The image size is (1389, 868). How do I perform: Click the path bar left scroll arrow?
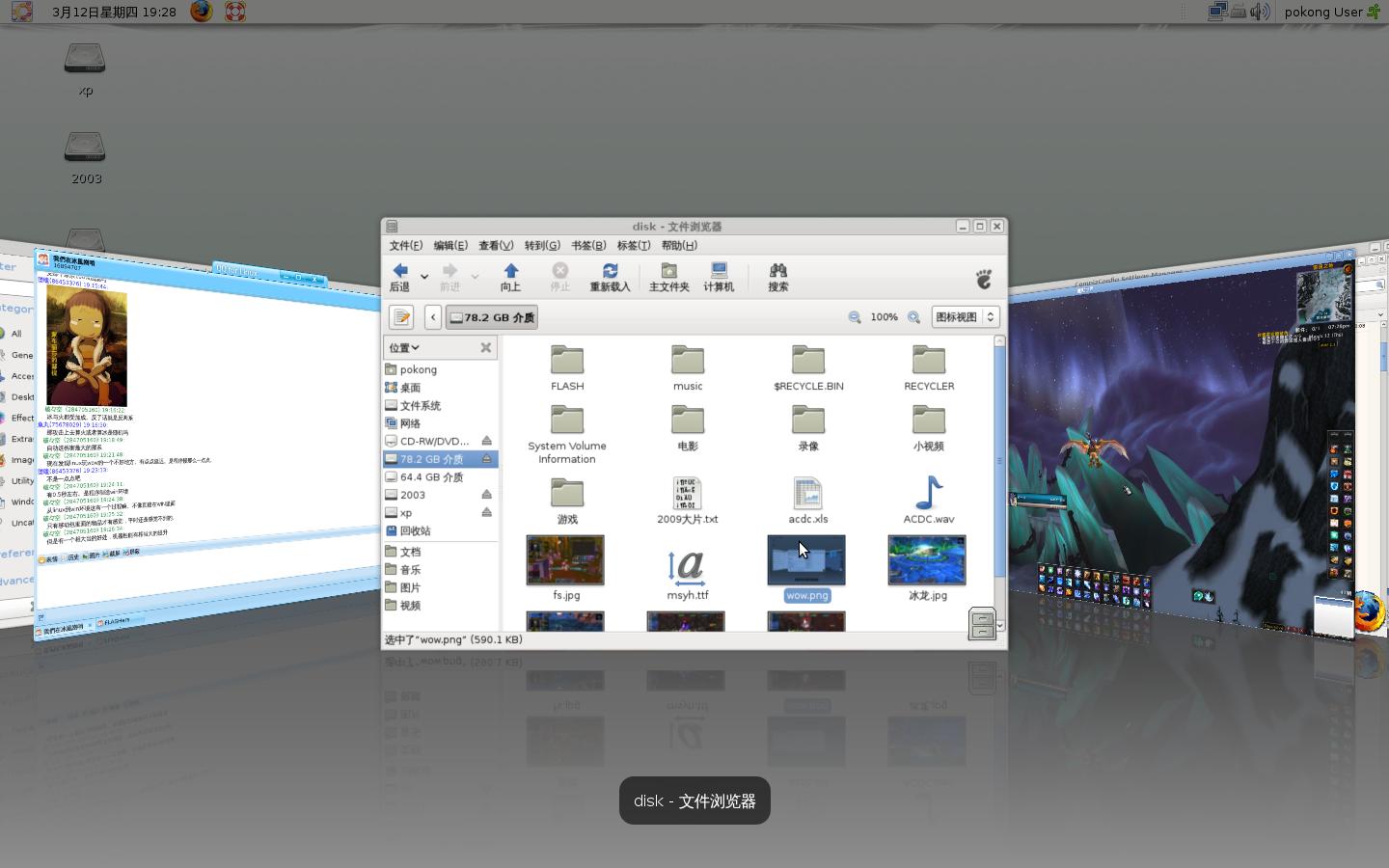click(x=433, y=316)
